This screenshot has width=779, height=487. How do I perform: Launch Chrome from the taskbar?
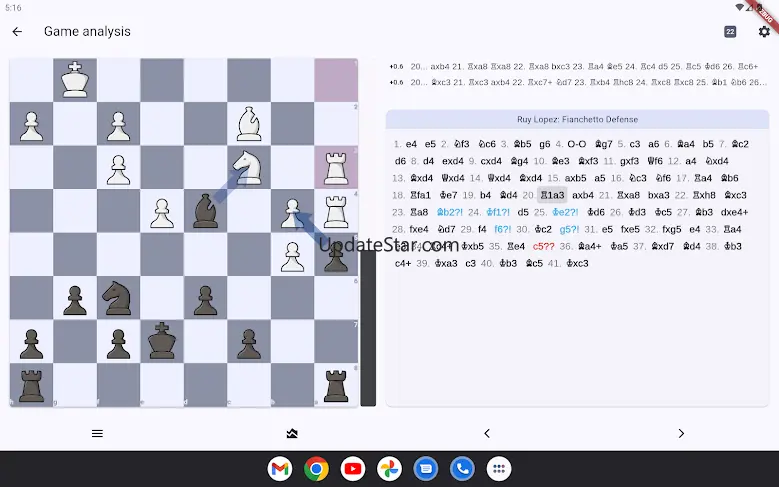[x=316, y=469]
